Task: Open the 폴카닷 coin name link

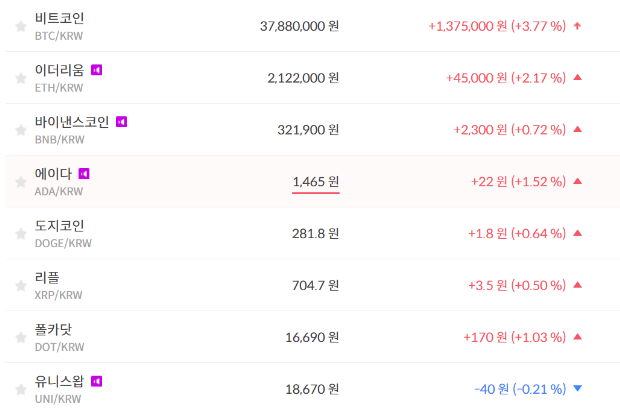Action: click(53, 329)
